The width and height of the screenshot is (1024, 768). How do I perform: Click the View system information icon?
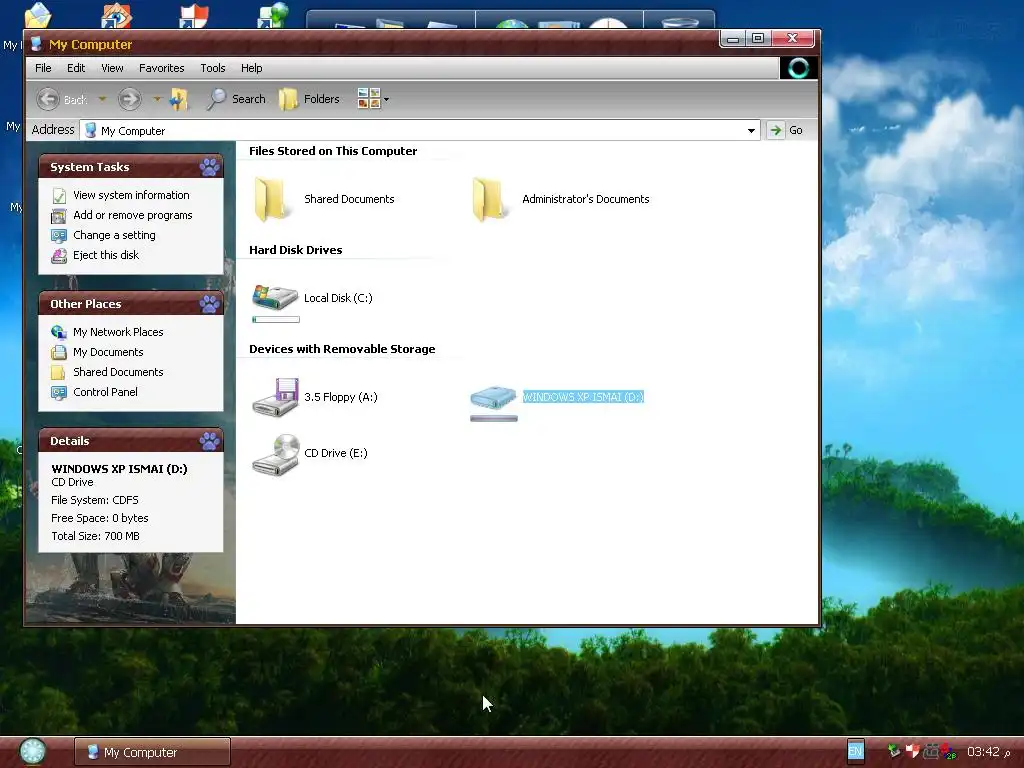(x=59, y=195)
